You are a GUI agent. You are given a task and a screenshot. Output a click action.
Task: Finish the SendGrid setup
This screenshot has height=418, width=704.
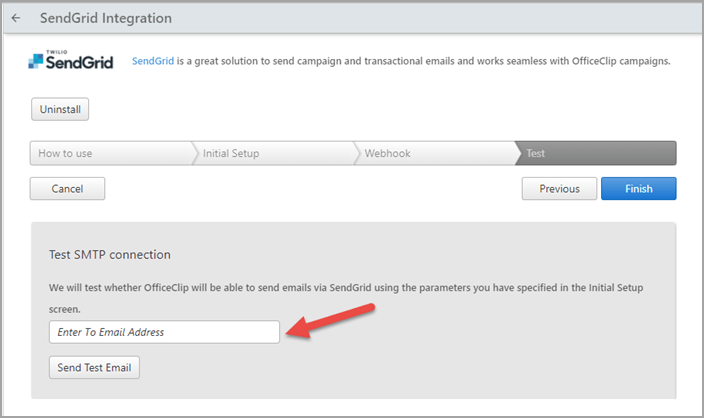(x=639, y=189)
